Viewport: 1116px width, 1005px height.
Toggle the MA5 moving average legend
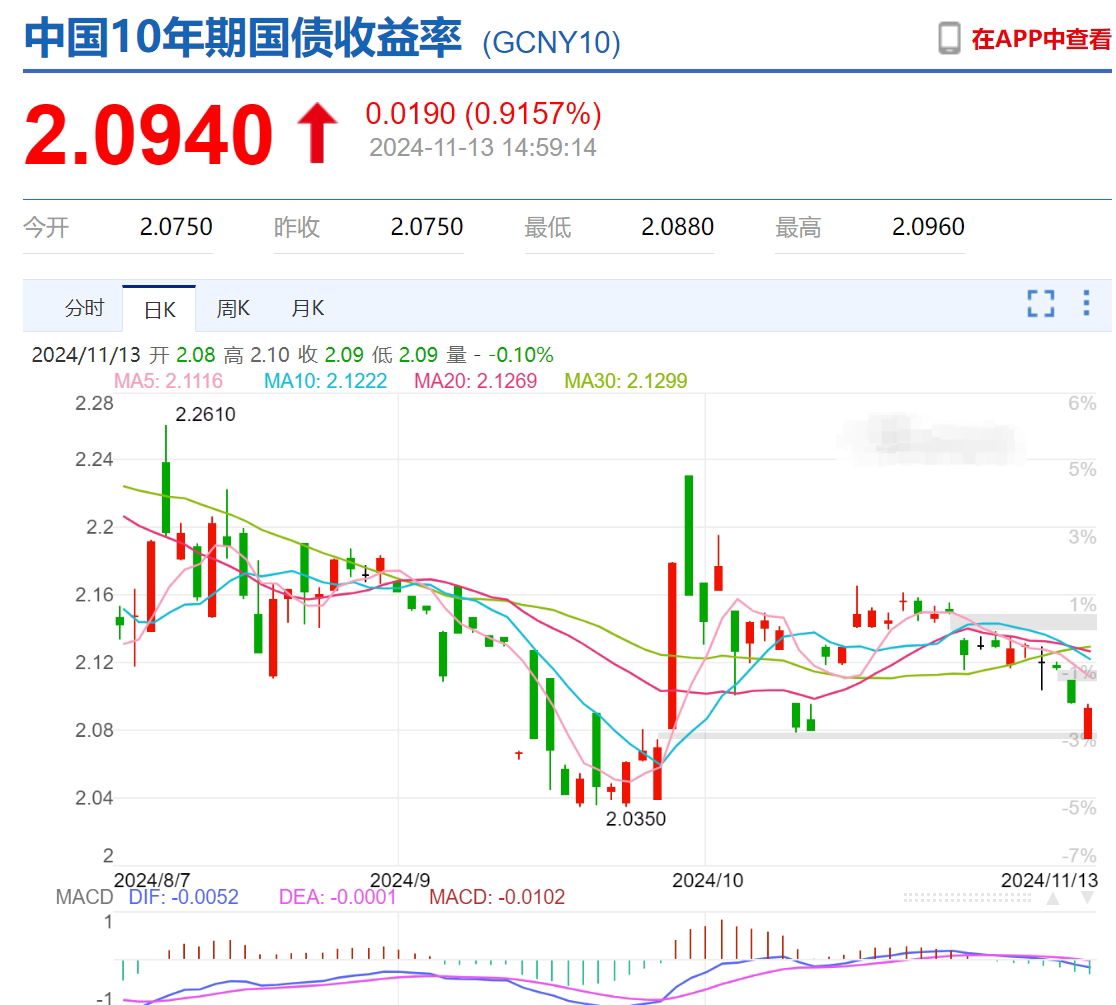coord(168,381)
